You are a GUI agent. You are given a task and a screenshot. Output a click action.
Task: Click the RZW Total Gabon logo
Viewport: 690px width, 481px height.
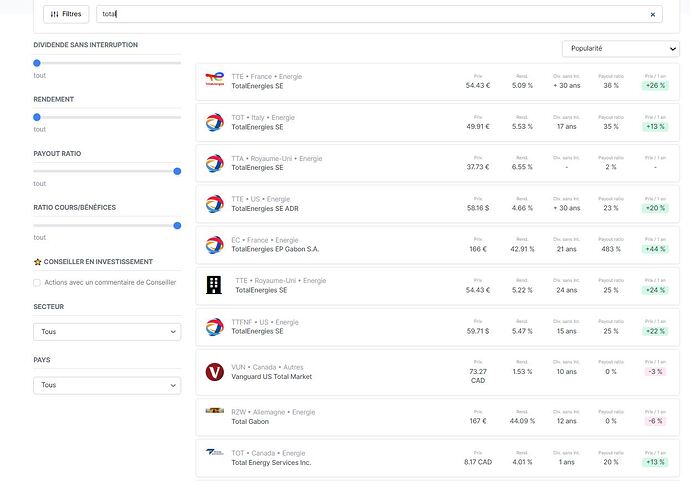tap(215, 411)
